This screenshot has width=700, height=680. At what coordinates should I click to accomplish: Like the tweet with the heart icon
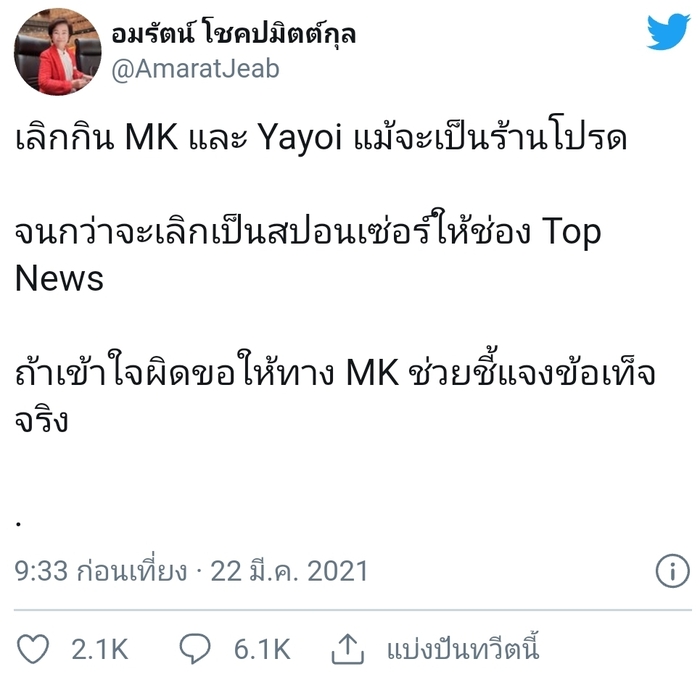[33, 648]
